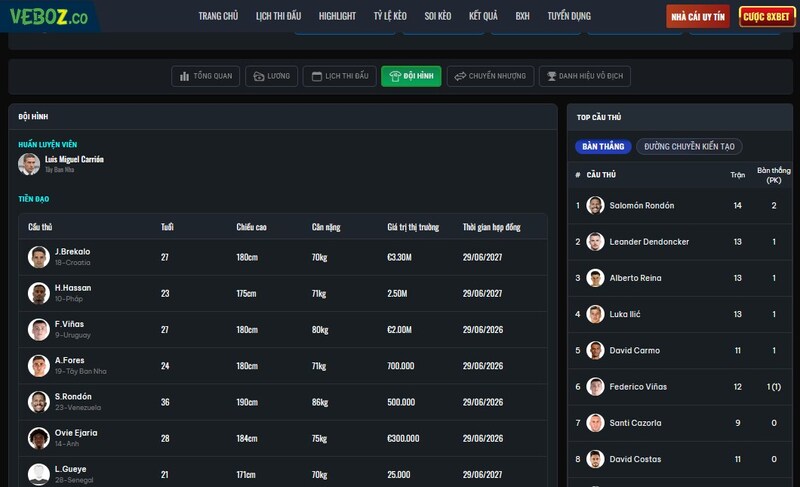Open the BXH rankings menu item

[x=522, y=16]
